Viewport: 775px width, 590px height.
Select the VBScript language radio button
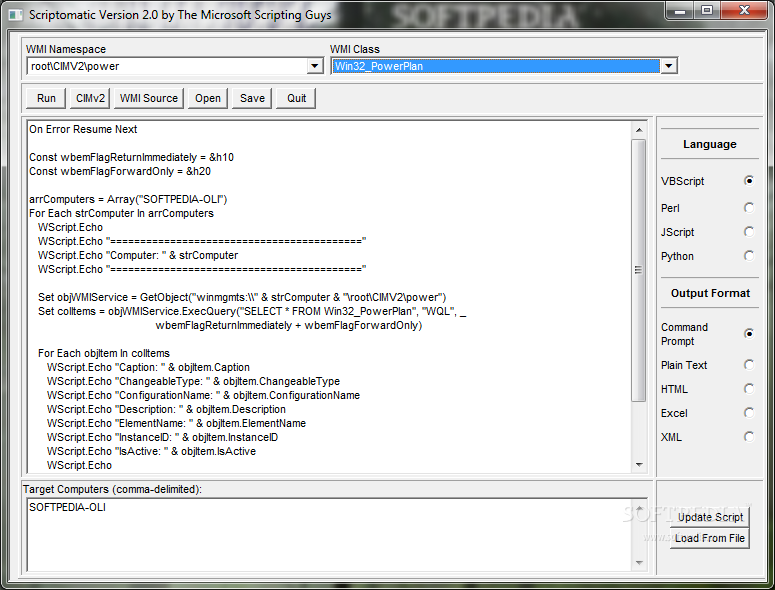click(x=749, y=181)
